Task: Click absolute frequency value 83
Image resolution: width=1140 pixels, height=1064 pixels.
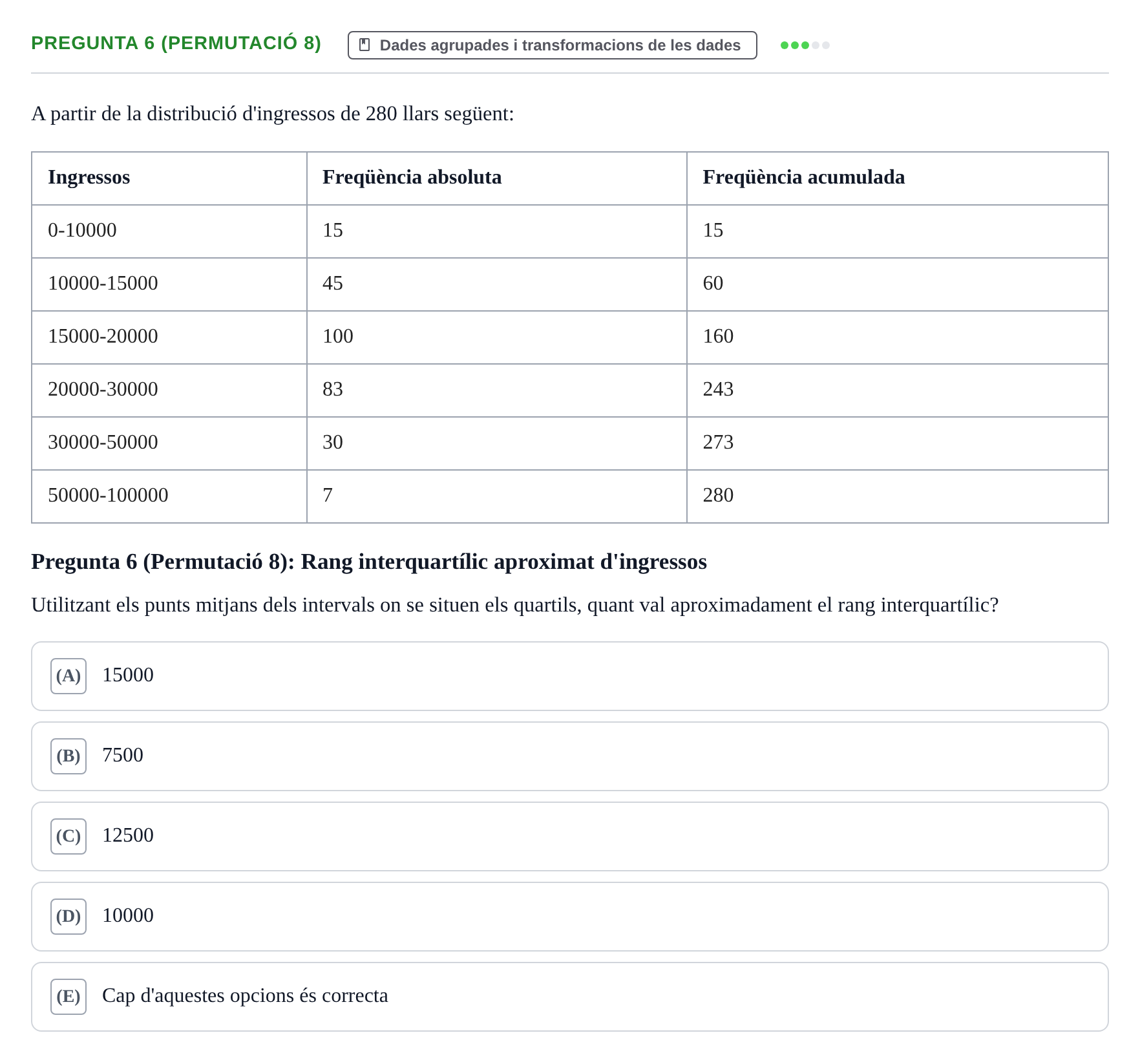Action: 497,390
